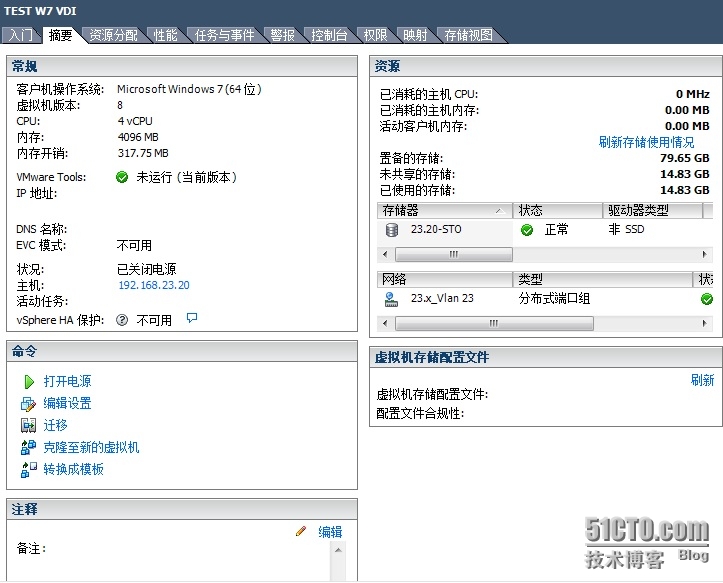723x583 pixels.
Task: Click the 刷新 link in storage profile panel
Action: coord(702,380)
